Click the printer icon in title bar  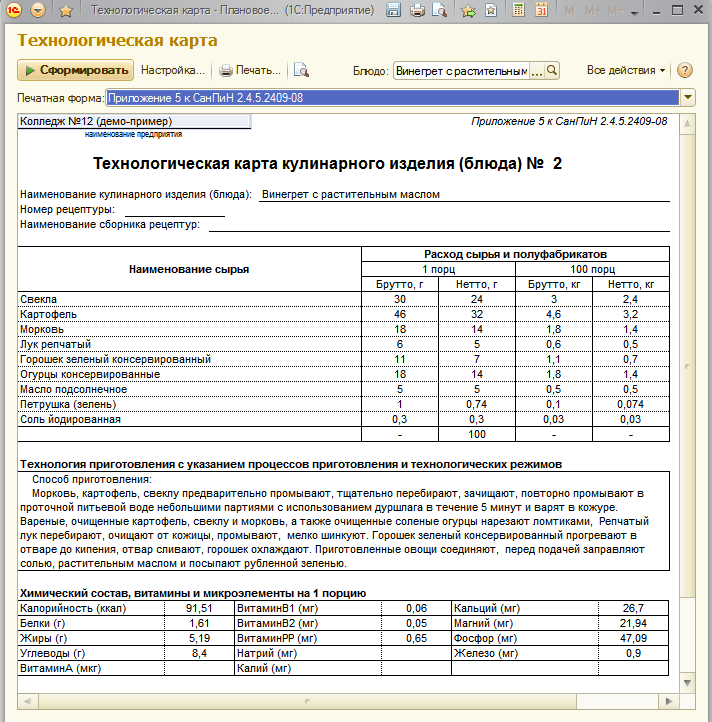417,10
